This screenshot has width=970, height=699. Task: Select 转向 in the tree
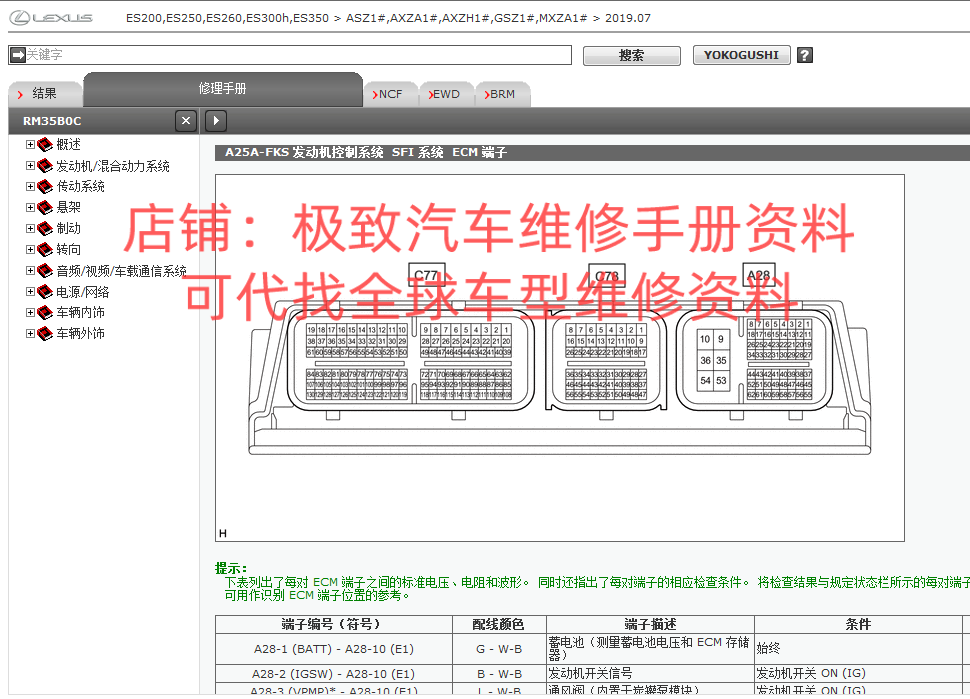pyautogui.click(x=68, y=250)
